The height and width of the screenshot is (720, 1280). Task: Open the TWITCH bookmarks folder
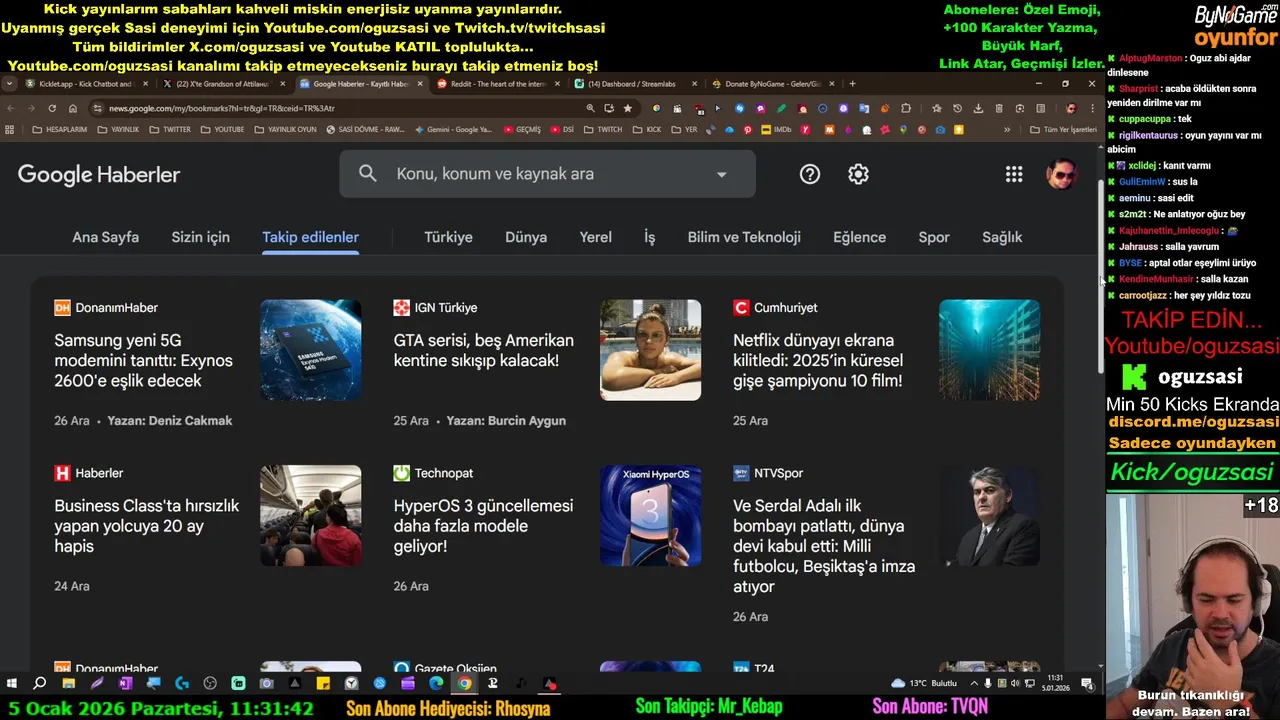[x=603, y=129]
